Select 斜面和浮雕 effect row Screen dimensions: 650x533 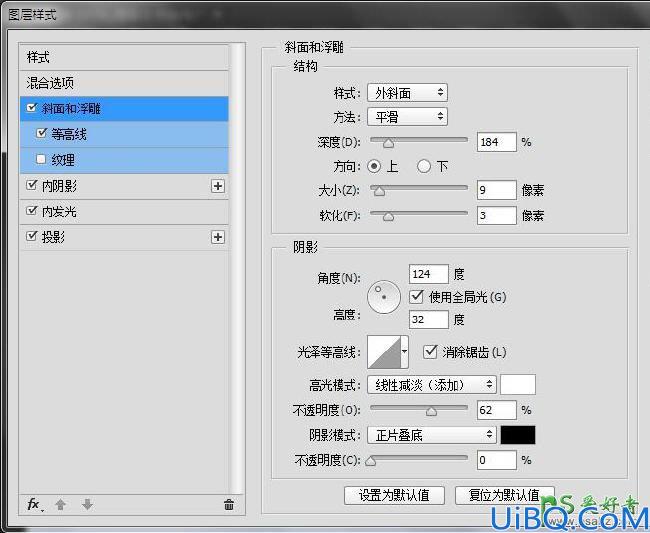pos(124,109)
